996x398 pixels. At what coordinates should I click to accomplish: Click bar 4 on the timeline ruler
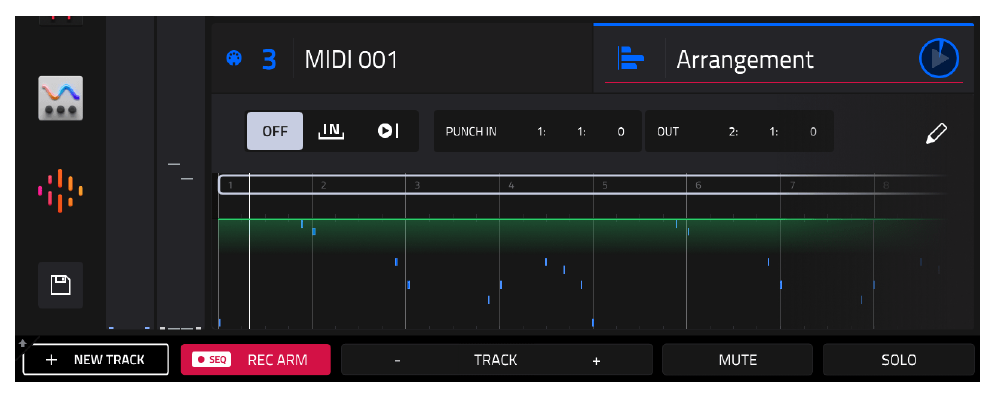(511, 185)
